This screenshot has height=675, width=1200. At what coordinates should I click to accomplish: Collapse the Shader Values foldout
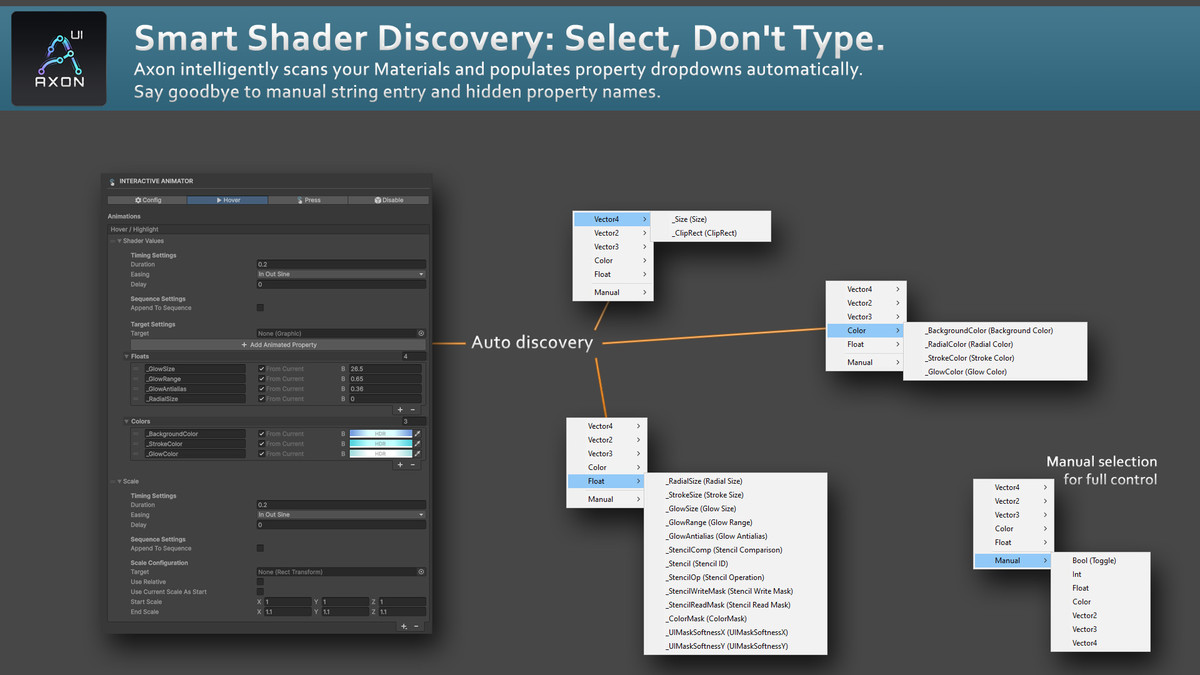(x=120, y=241)
